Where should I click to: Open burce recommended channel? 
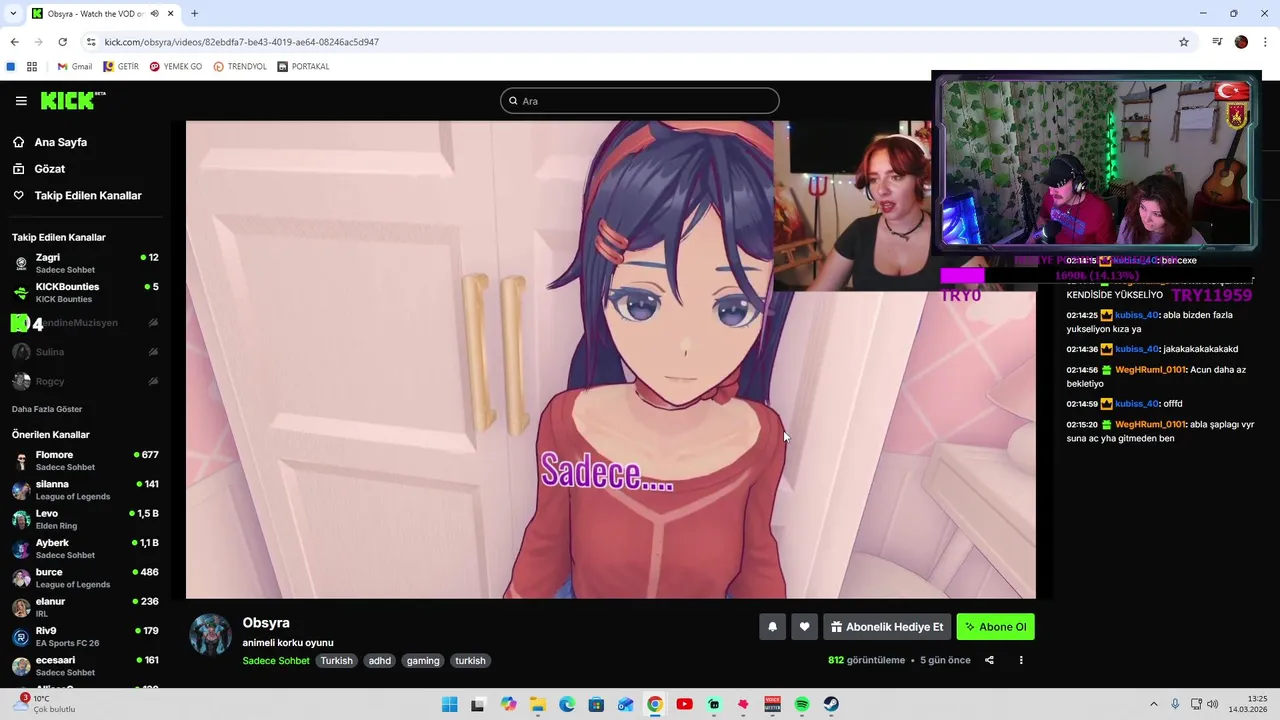[85, 578]
